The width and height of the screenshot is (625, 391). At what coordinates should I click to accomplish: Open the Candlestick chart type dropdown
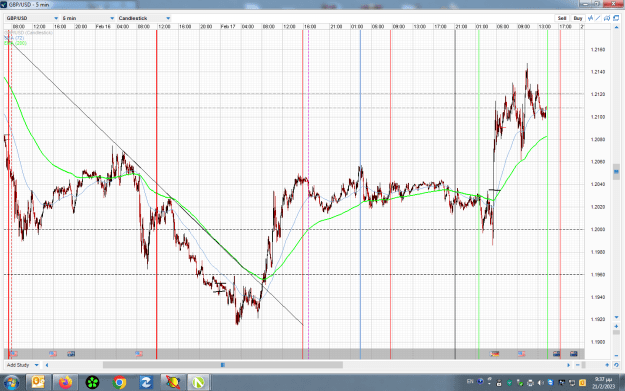click(x=144, y=18)
